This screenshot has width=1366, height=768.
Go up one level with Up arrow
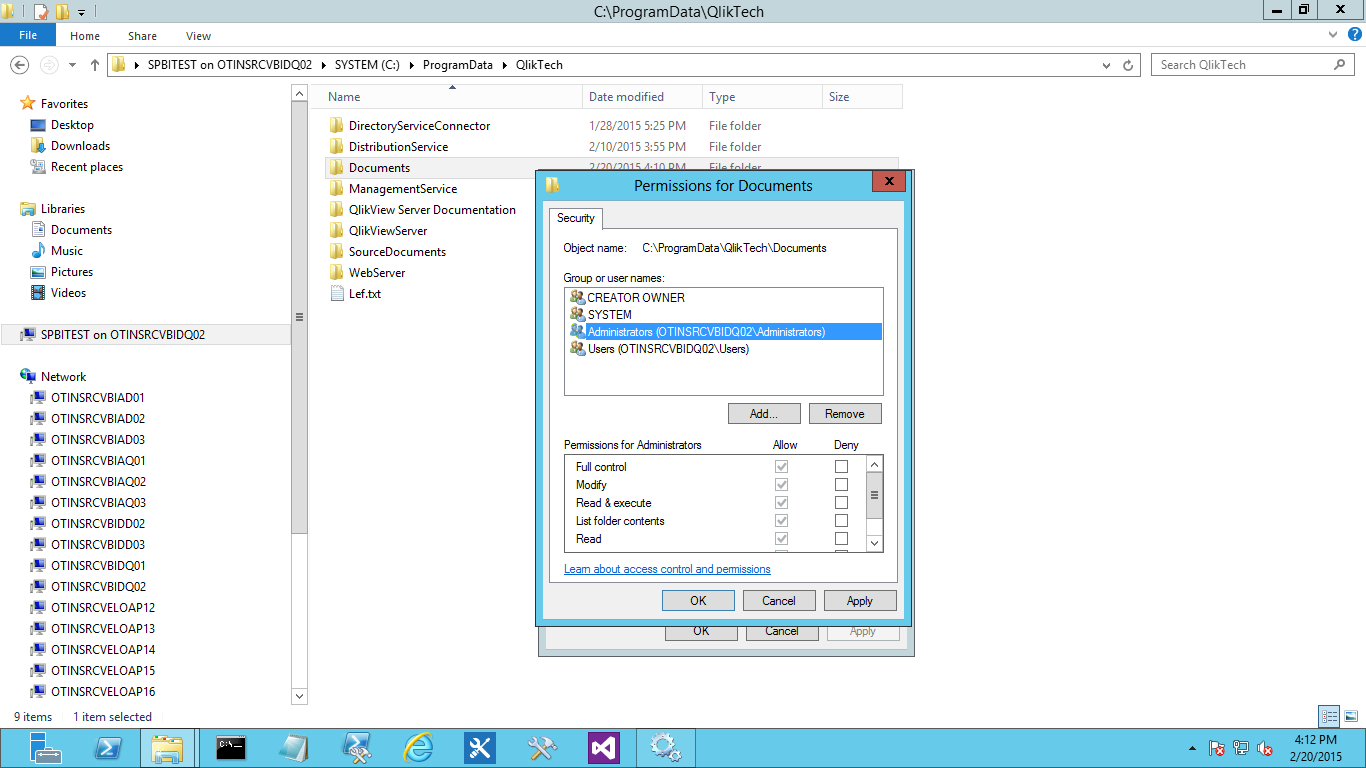click(x=95, y=64)
